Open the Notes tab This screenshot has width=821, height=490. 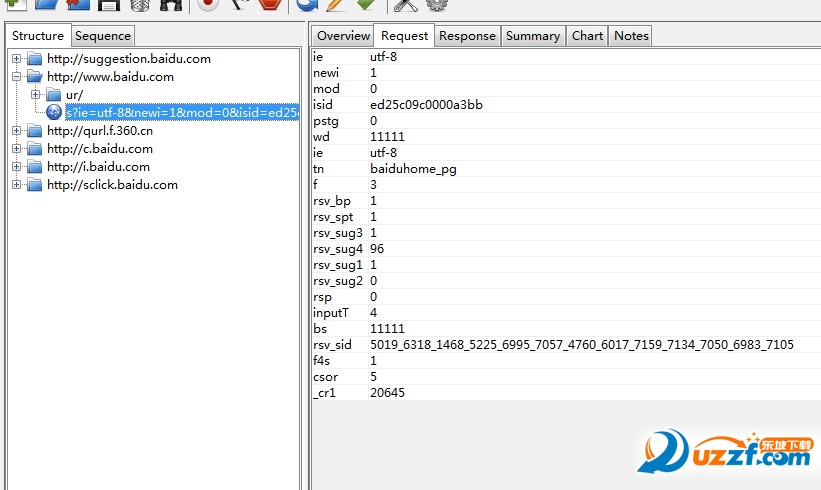click(631, 36)
